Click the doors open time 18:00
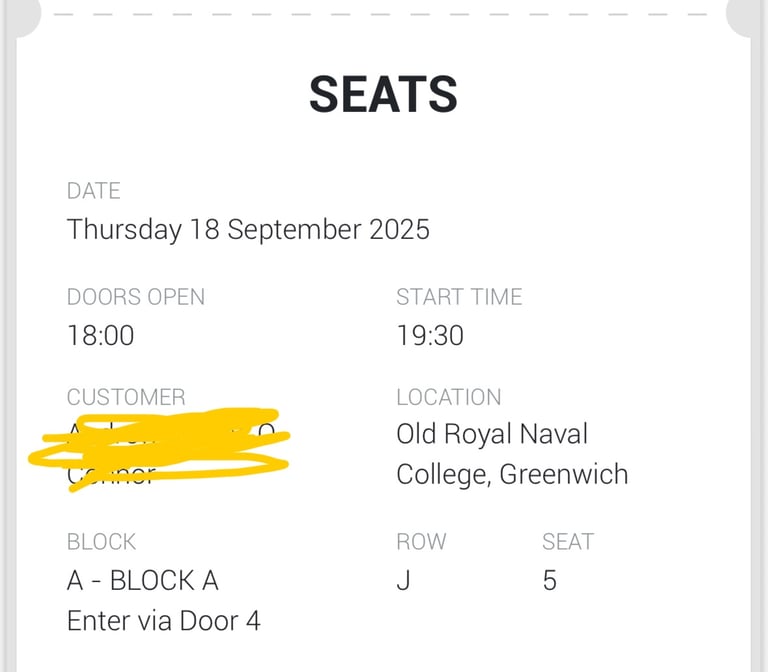This screenshot has height=672, width=768. [100, 336]
